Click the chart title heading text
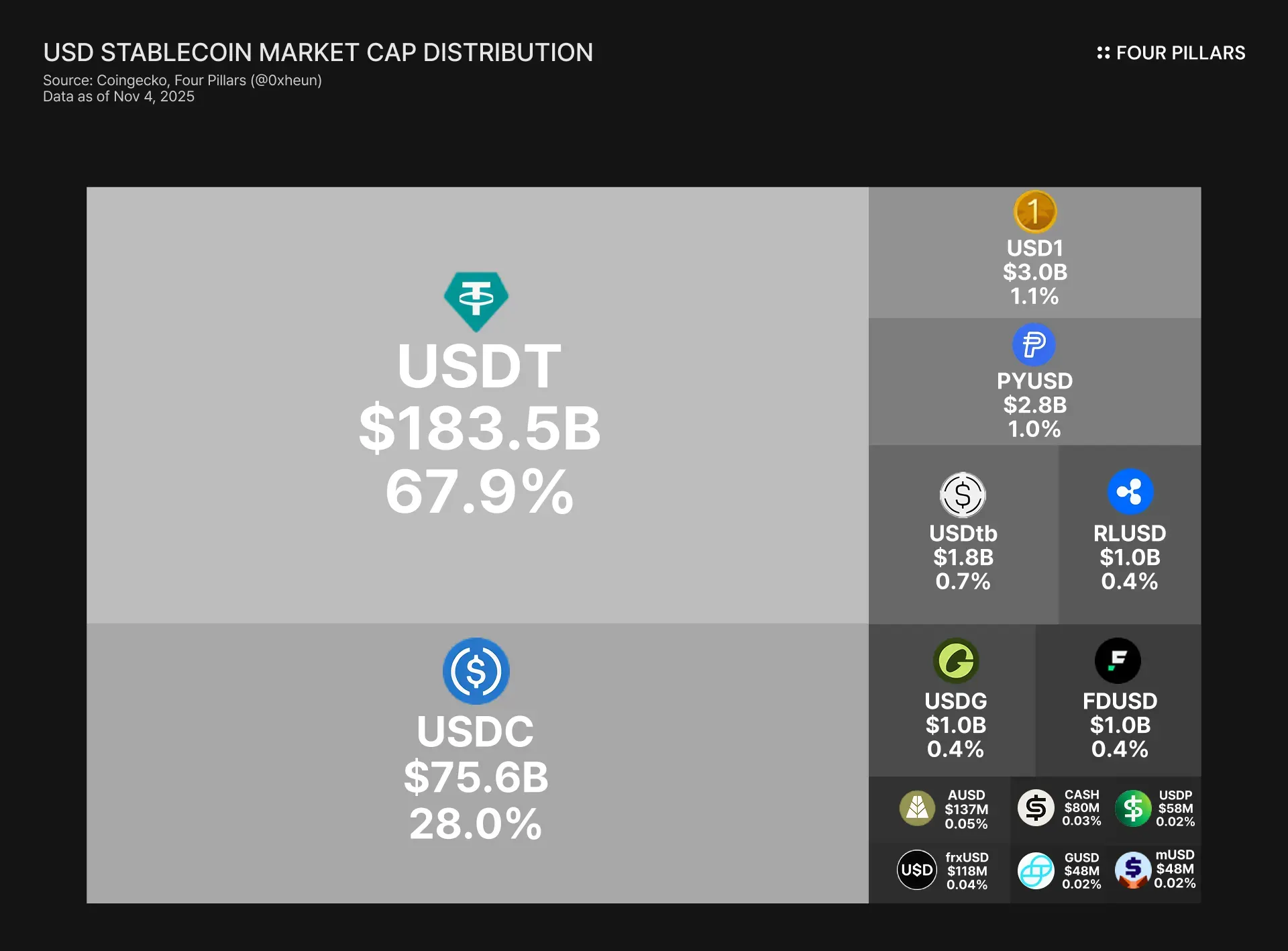The image size is (1288, 951). pyautogui.click(x=318, y=52)
